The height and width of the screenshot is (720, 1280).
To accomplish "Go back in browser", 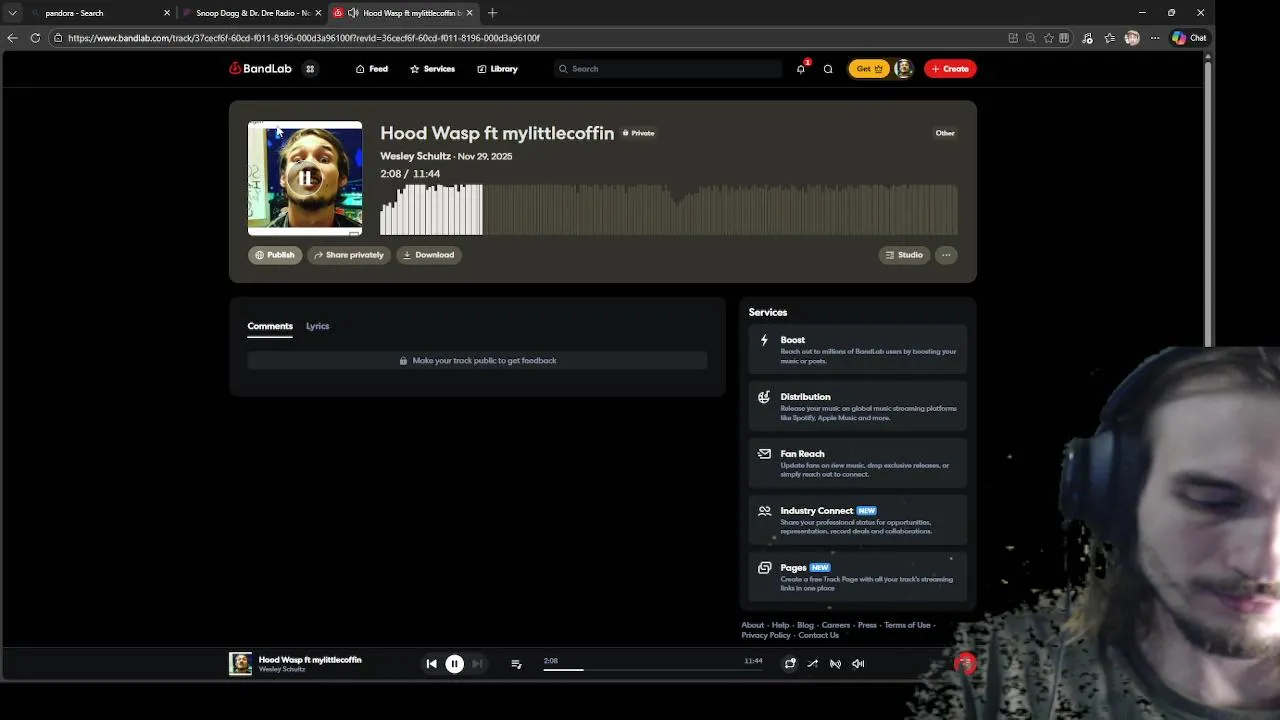I will [x=12, y=38].
